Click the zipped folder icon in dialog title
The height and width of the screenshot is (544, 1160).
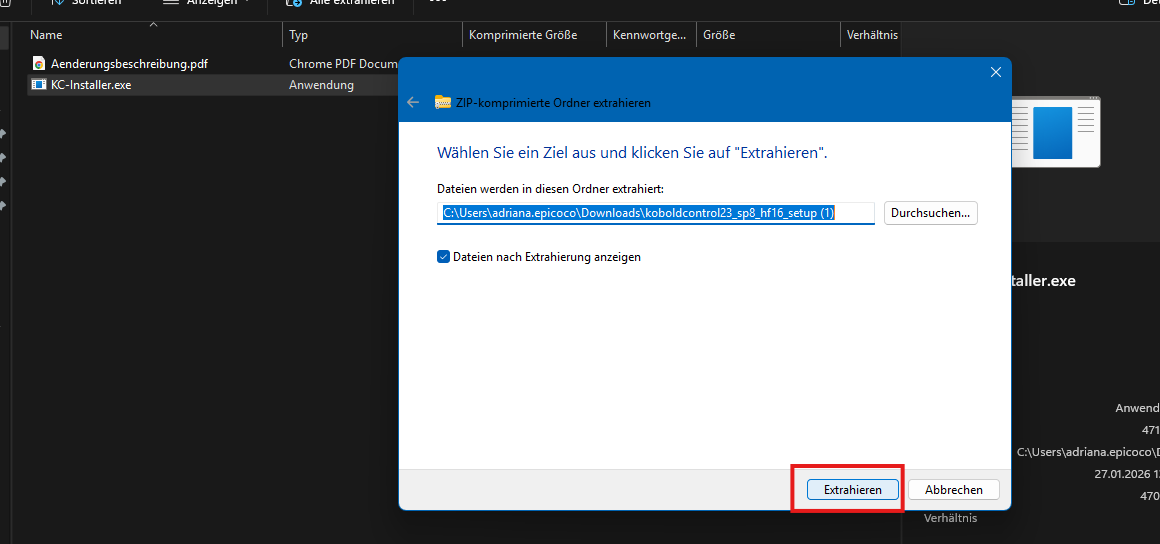[x=443, y=103]
